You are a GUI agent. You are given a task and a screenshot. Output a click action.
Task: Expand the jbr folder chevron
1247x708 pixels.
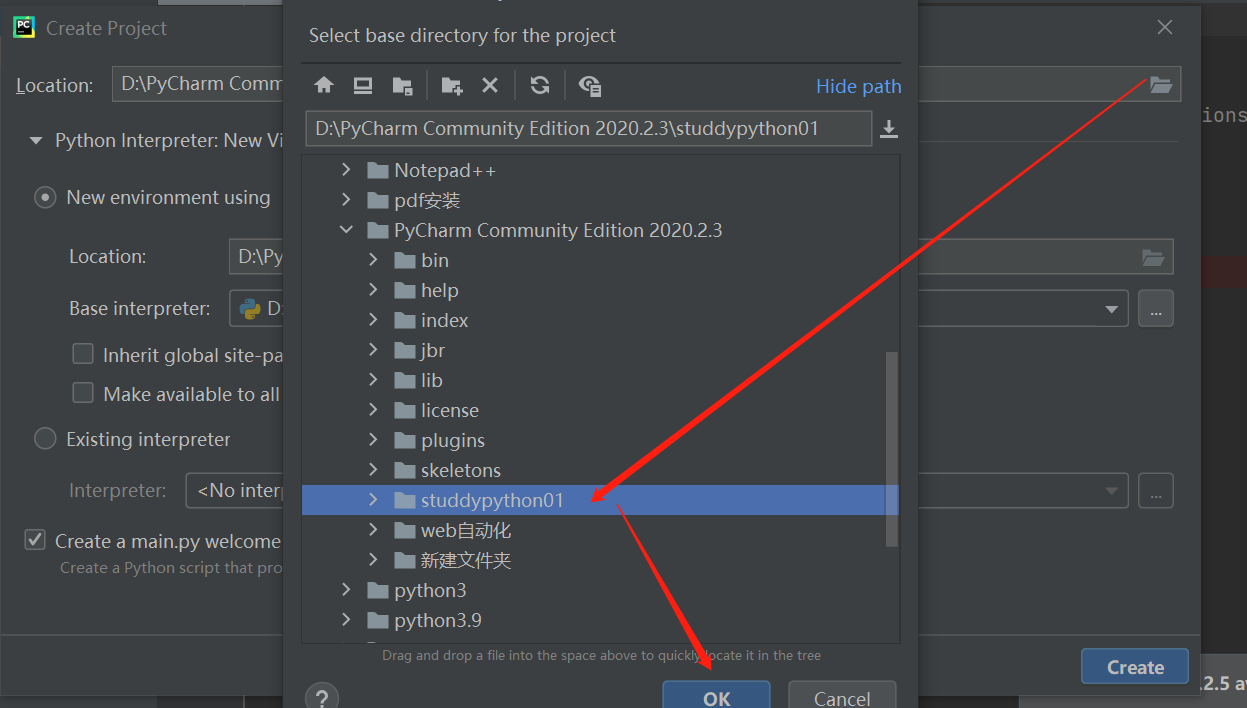373,350
